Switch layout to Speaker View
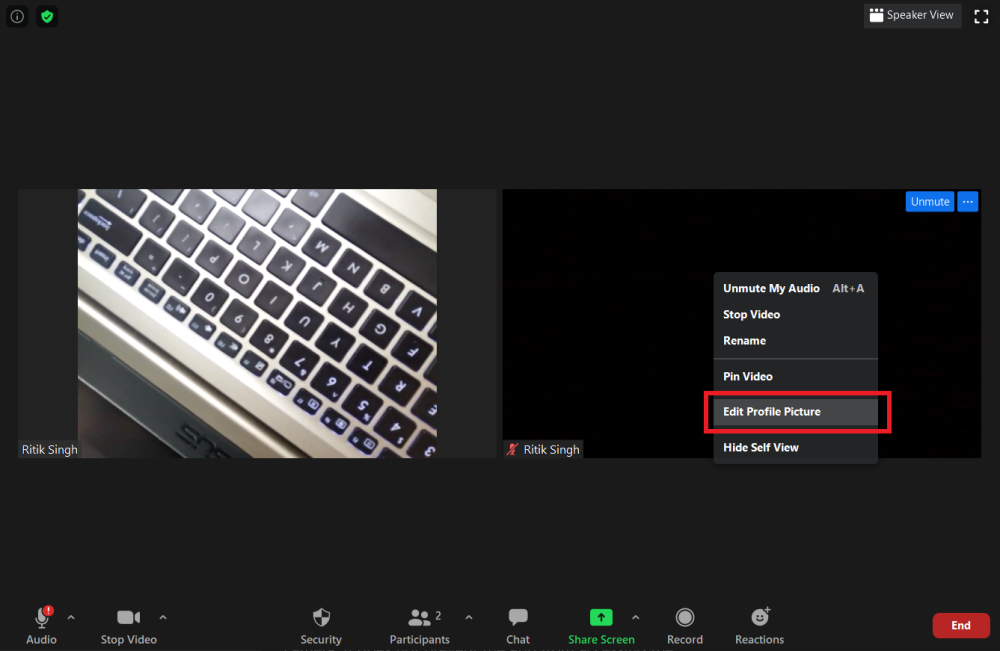This screenshot has height=651, width=1000. coord(911,16)
